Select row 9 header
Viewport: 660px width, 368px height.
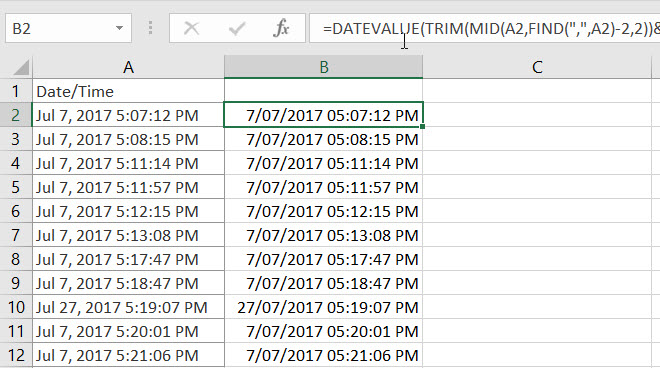pos(16,283)
